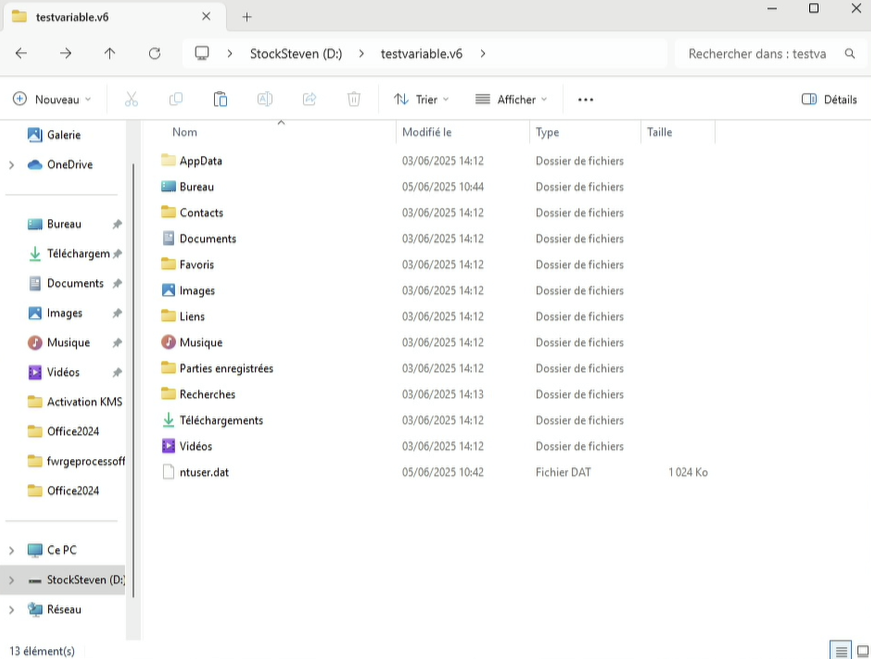
Task: Go forward with the right arrow
Action: point(66,53)
